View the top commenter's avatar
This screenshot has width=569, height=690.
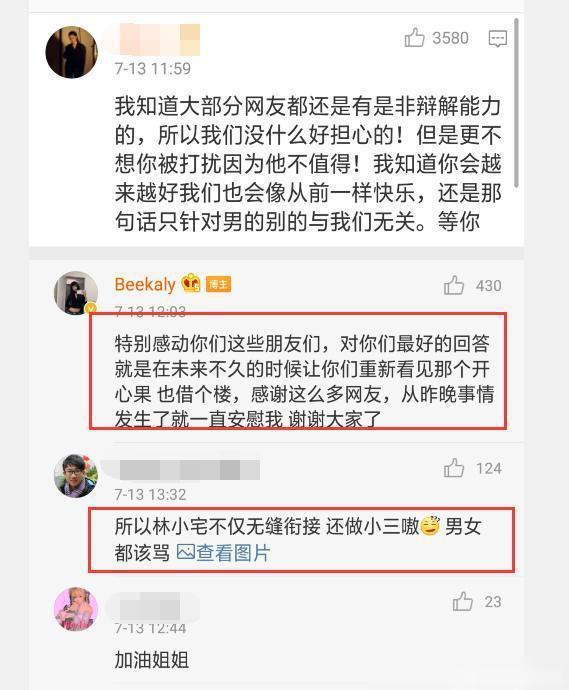(71, 52)
